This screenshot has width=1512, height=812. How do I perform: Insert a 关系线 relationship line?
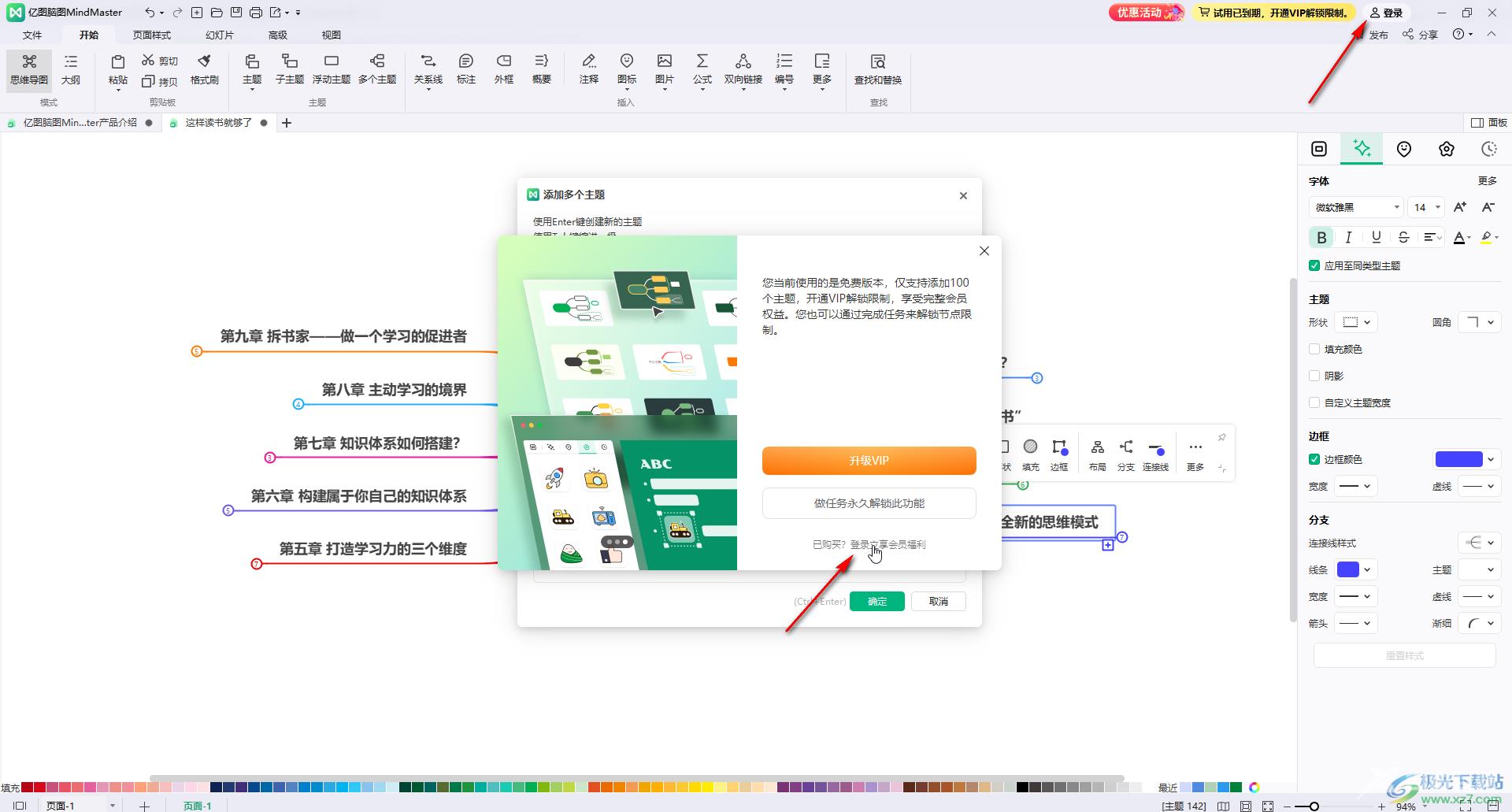[x=428, y=69]
